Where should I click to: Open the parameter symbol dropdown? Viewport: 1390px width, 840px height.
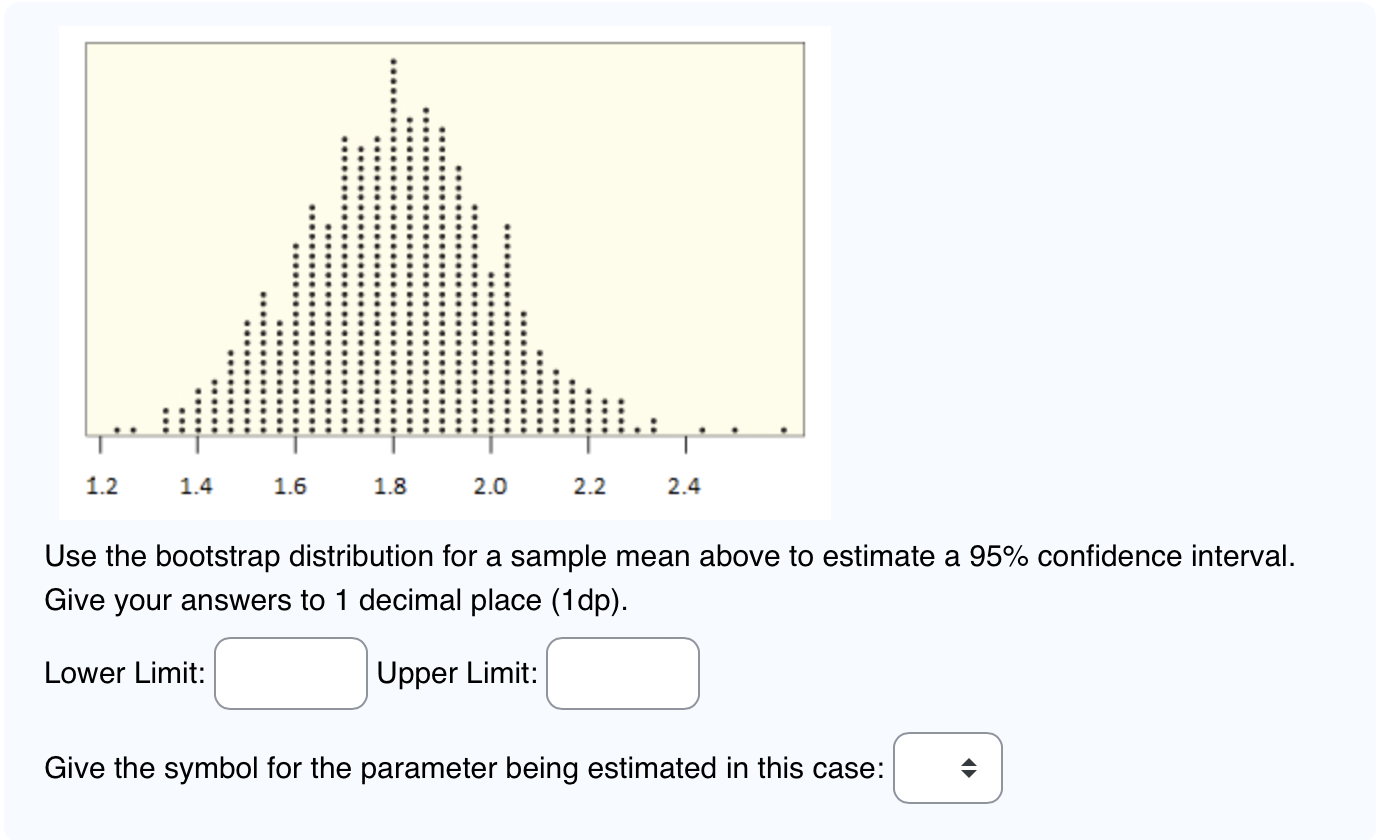click(947, 768)
